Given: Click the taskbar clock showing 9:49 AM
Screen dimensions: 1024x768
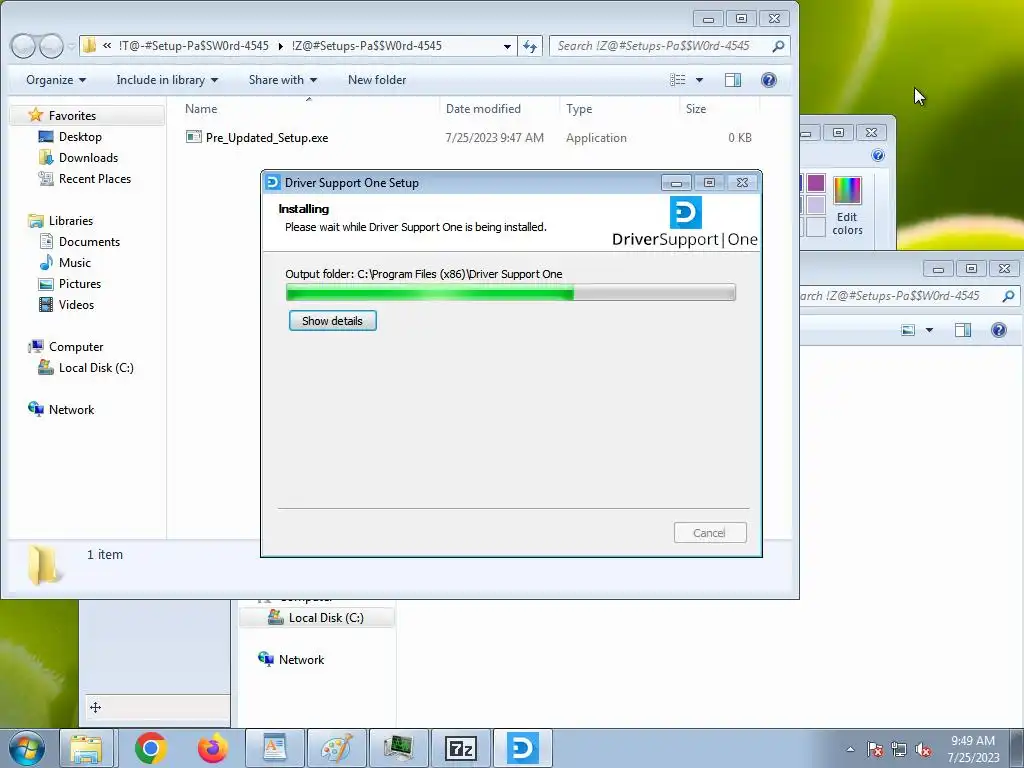Looking at the screenshot, I should pyautogui.click(x=973, y=749).
